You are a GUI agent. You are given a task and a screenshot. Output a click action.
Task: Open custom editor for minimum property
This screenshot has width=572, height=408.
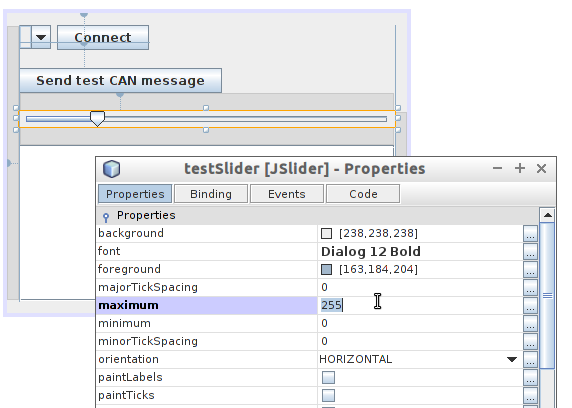click(530, 323)
